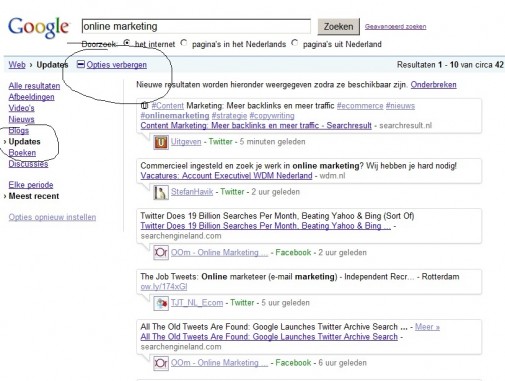
Task: Pause live results with Onderbreken link
Action: pos(433,85)
